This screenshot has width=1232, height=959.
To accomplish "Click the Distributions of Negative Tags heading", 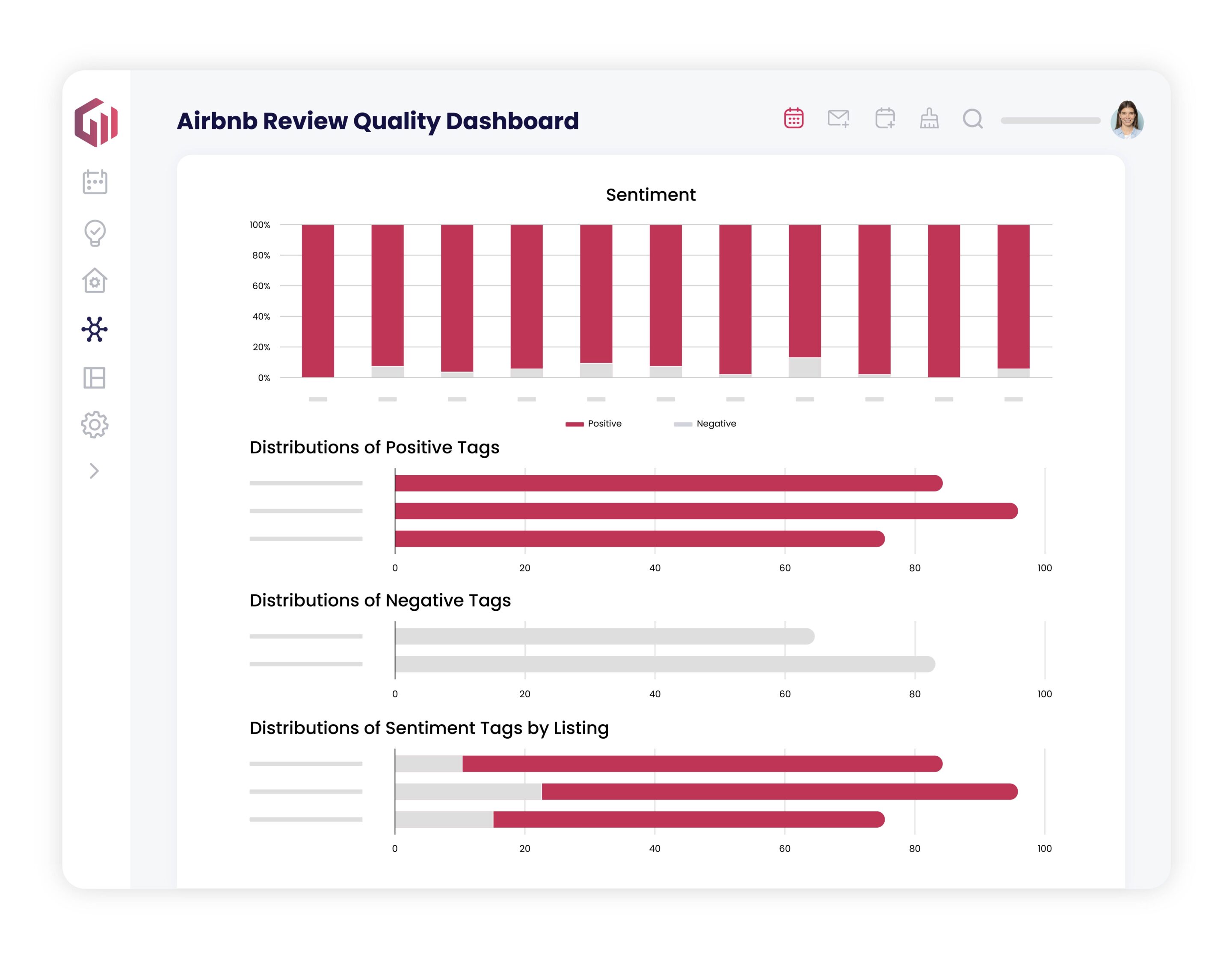I will (x=380, y=600).
